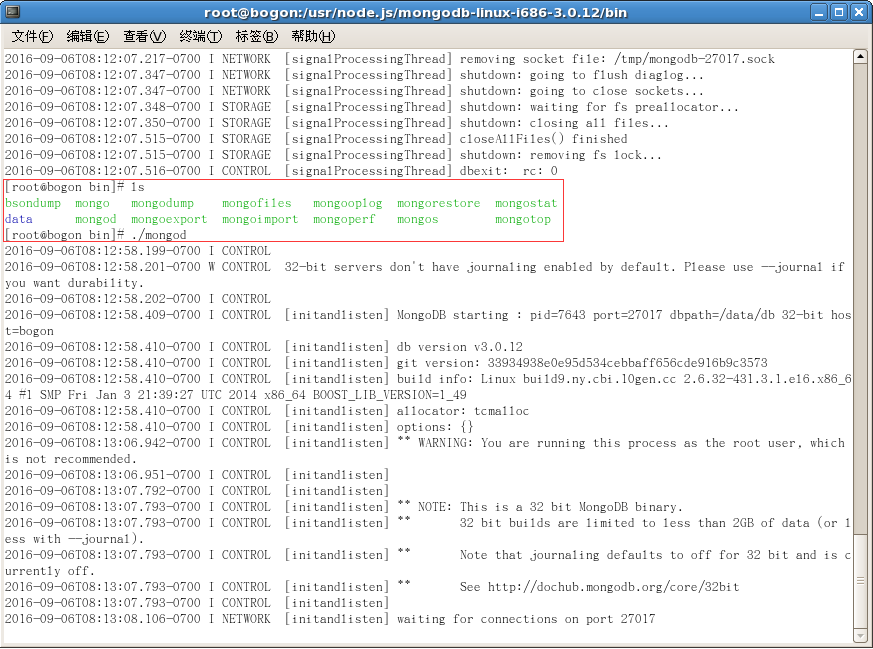Click the 'options: {}' text
The image size is (873, 649).
435,427
